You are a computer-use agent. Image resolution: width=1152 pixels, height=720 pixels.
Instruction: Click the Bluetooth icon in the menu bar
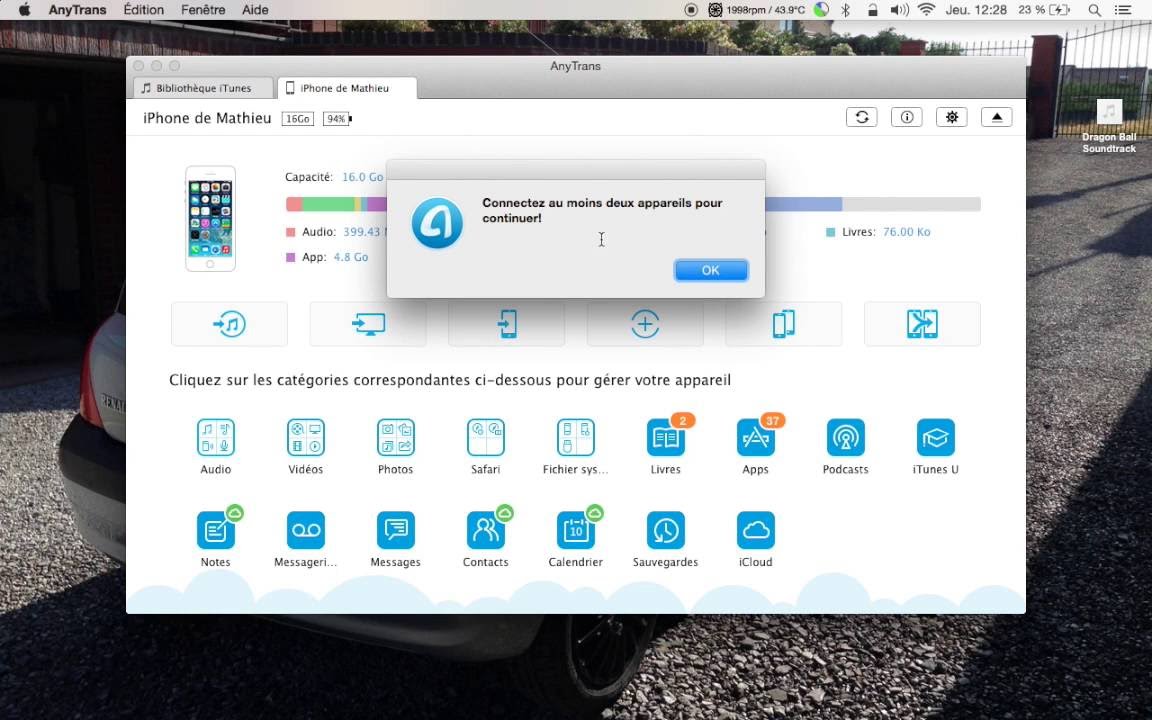click(x=846, y=10)
